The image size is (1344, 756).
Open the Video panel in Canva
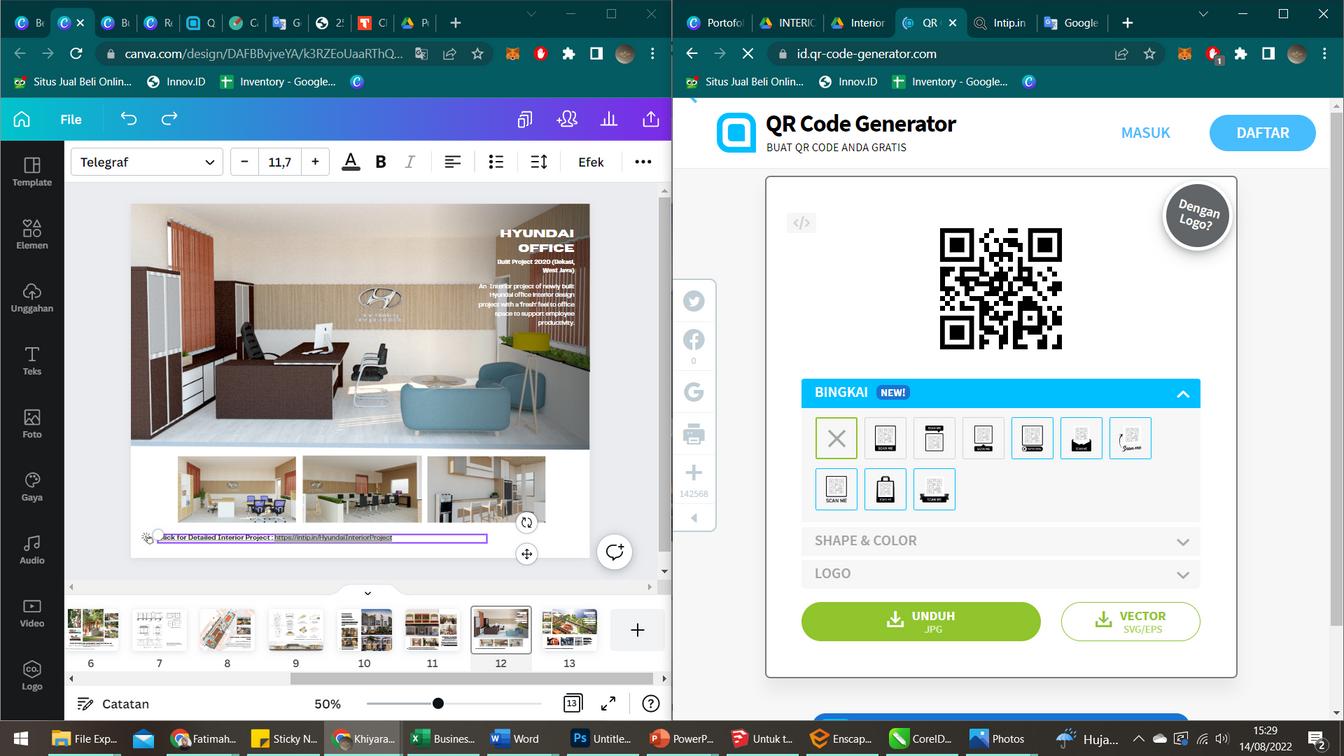click(32, 612)
